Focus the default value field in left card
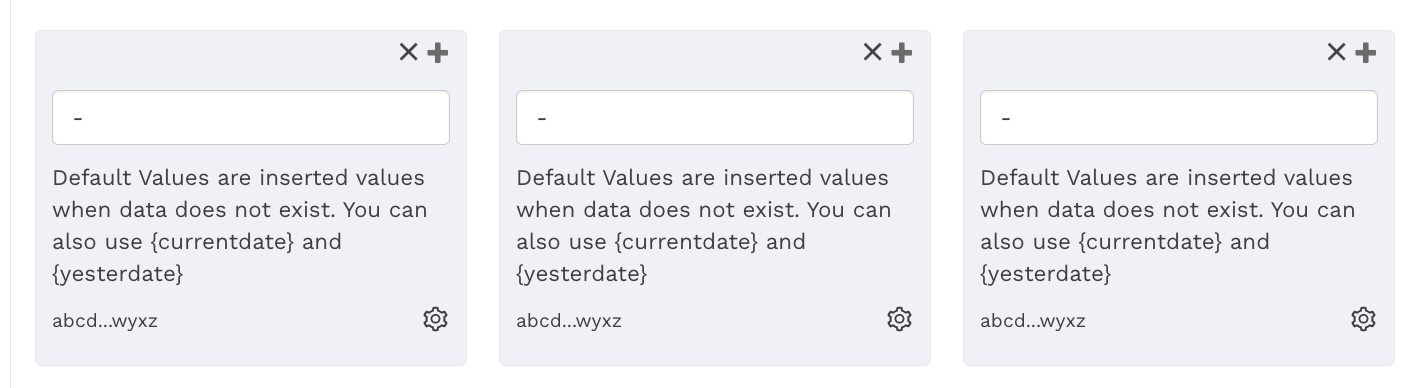Screen dimensions: 1422x388 (251, 118)
